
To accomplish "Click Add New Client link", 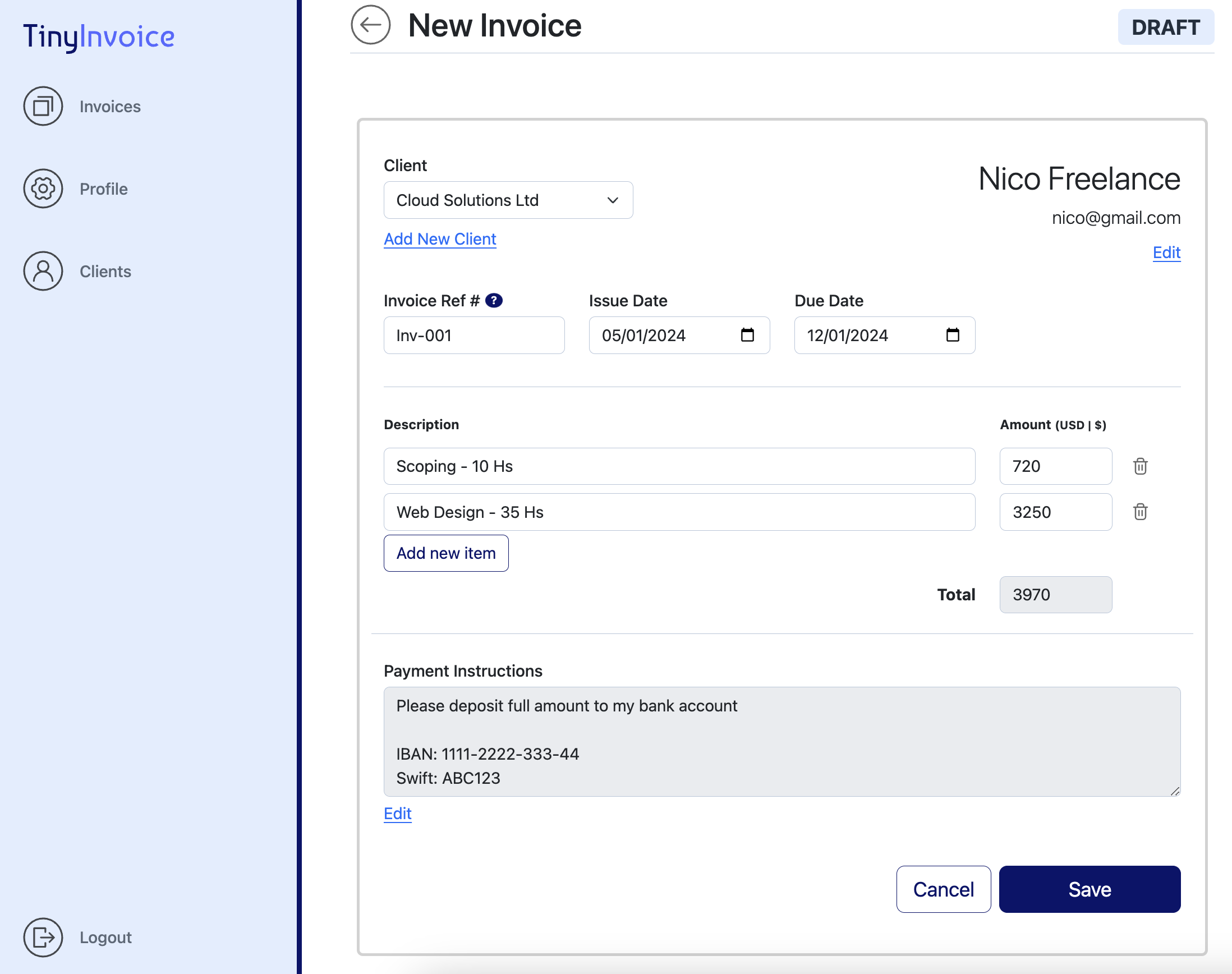I will tap(439, 239).
